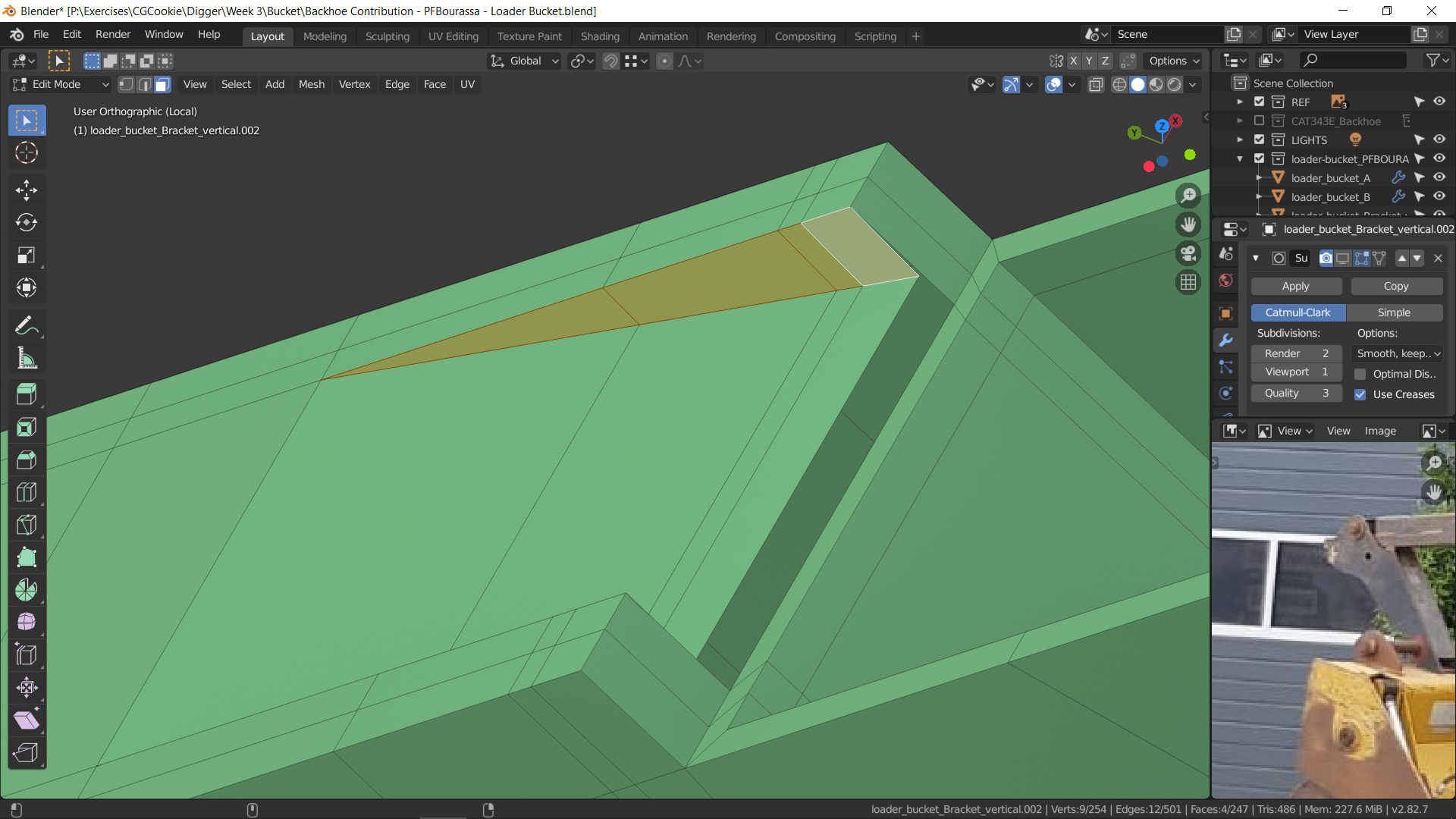1456x819 pixels.
Task: Click the Apply modifier button
Action: 1295,286
